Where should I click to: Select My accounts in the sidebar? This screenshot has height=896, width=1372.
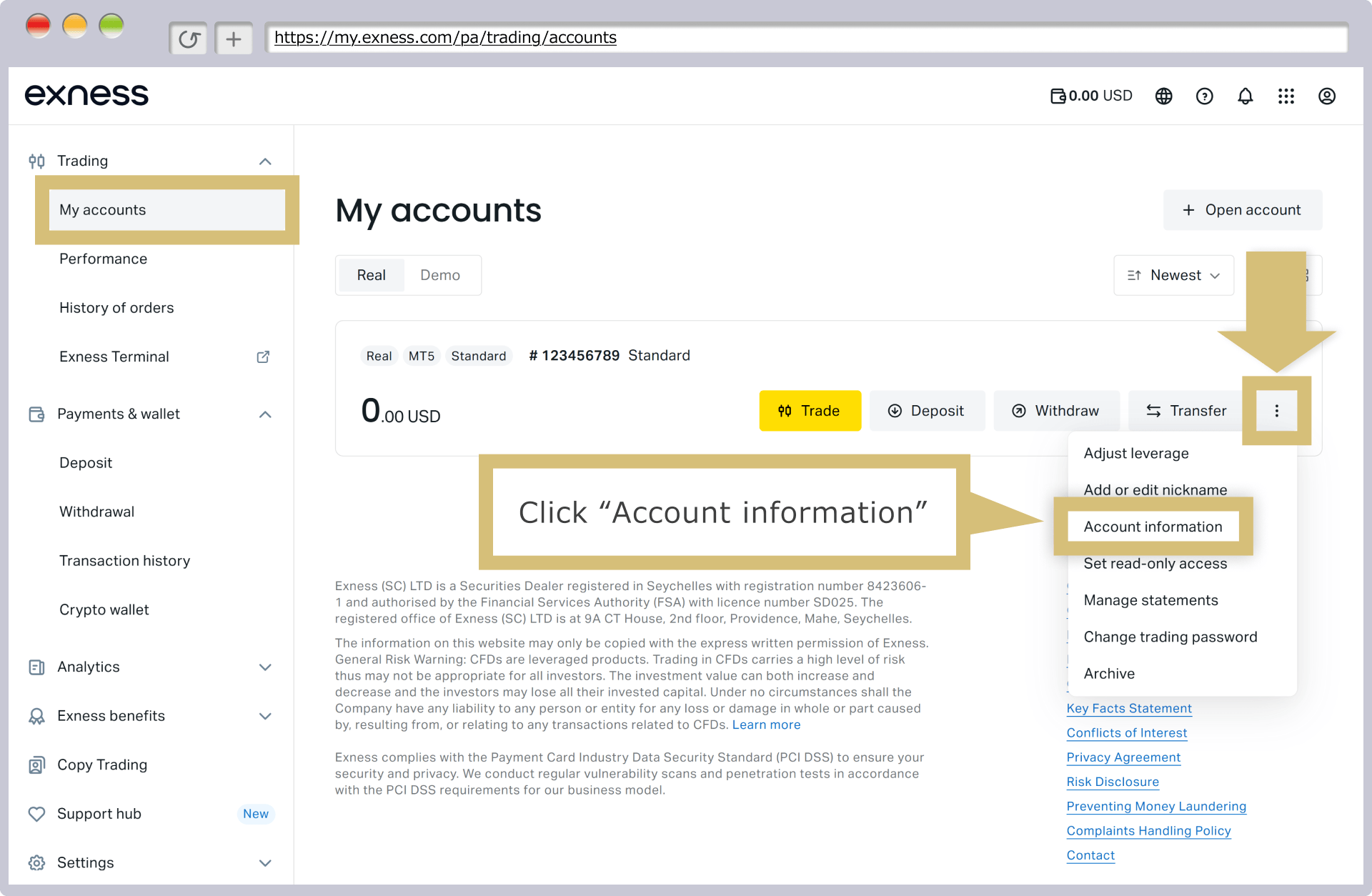pos(167,210)
